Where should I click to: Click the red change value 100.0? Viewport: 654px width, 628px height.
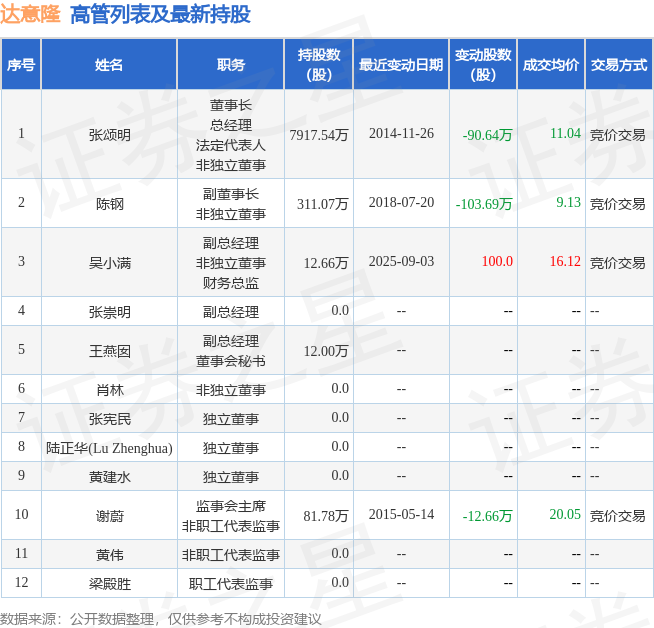click(497, 261)
